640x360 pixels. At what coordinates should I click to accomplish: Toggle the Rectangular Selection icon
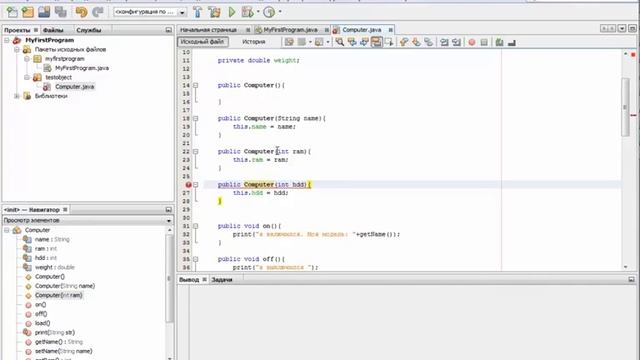click(389, 42)
